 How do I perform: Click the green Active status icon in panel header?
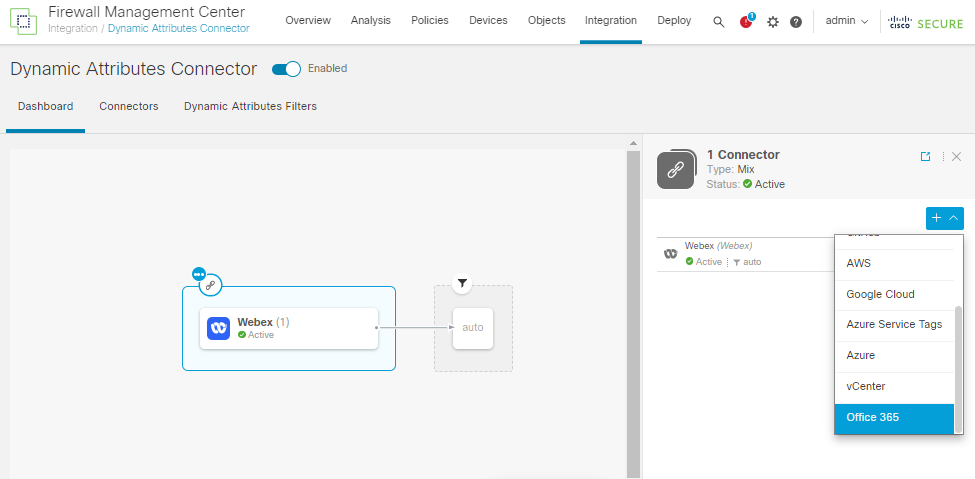pyautogui.click(x=747, y=184)
